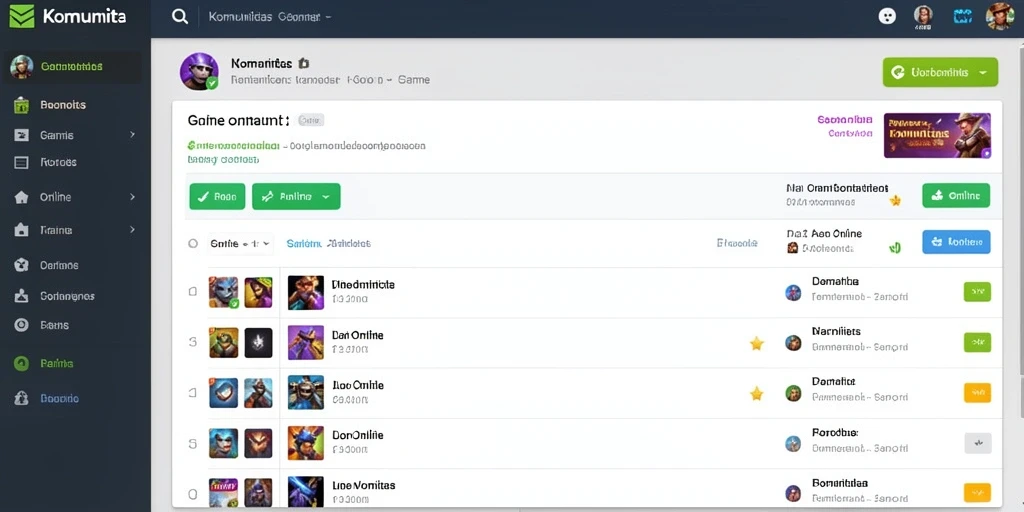This screenshot has height=512, width=1024.
Task: Toggle the select-all radio near Sortie dropdown
Action: click(x=193, y=244)
